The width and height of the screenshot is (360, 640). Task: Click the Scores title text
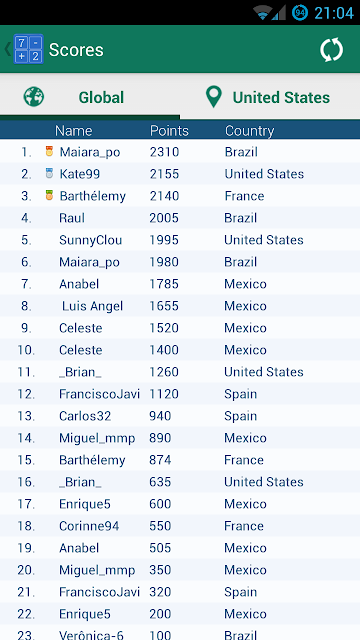(x=76, y=50)
